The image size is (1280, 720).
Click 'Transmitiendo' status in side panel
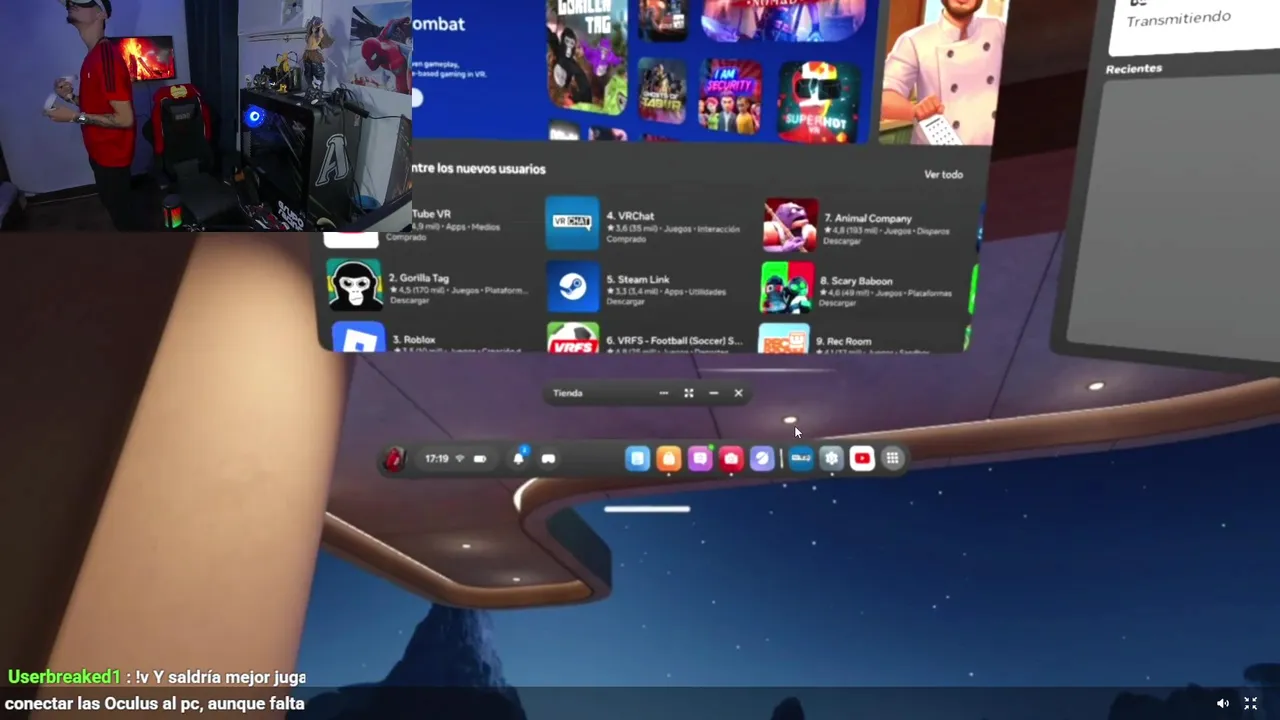tap(1179, 19)
